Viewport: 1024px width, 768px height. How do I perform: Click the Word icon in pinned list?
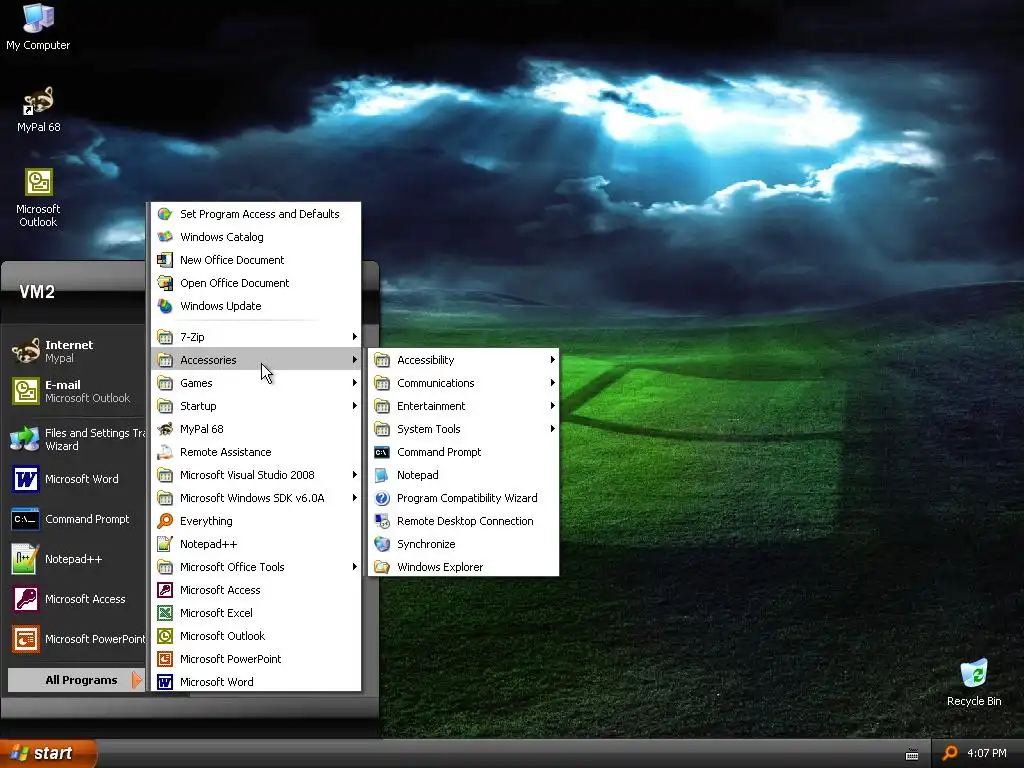coord(25,479)
